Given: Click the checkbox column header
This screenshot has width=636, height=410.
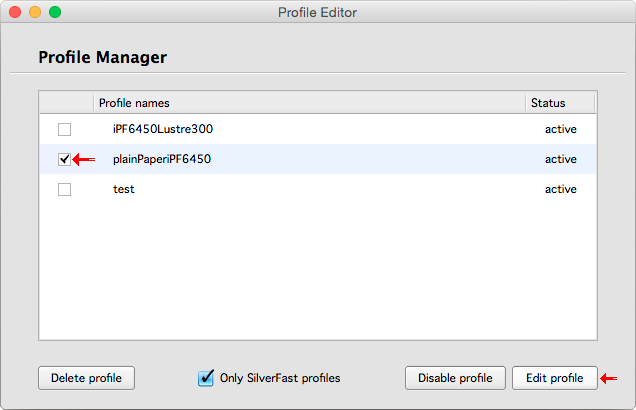Looking at the screenshot, I should coord(66,103).
